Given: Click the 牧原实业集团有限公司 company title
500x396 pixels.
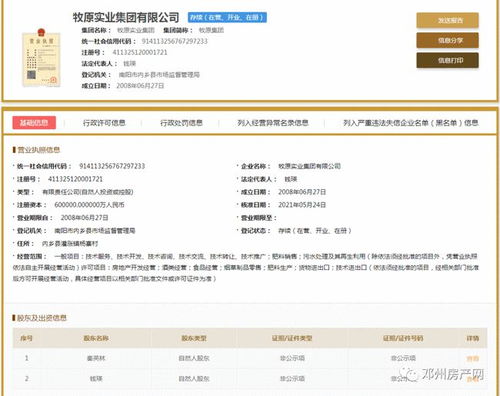Looking at the screenshot, I should 126,17.
